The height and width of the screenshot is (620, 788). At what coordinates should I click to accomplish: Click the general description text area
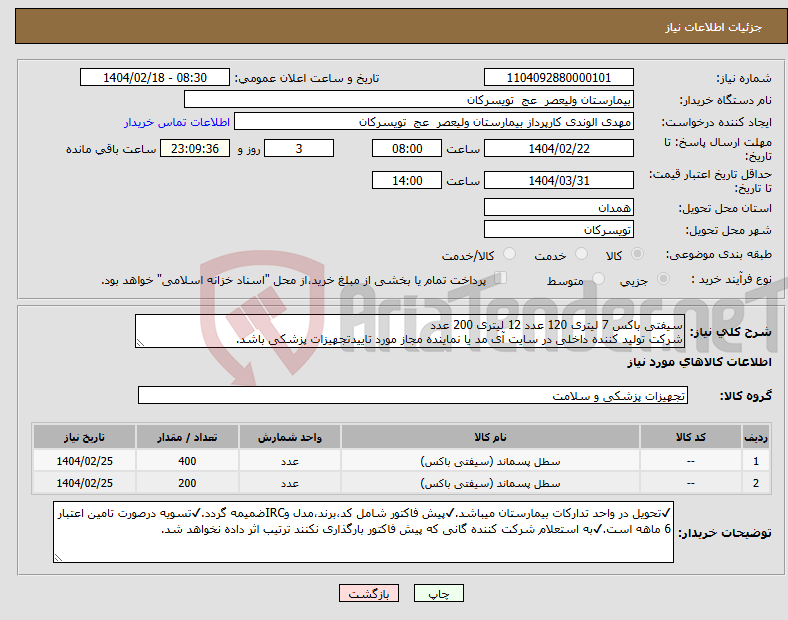pyautogui.click(x=410, y=332)
